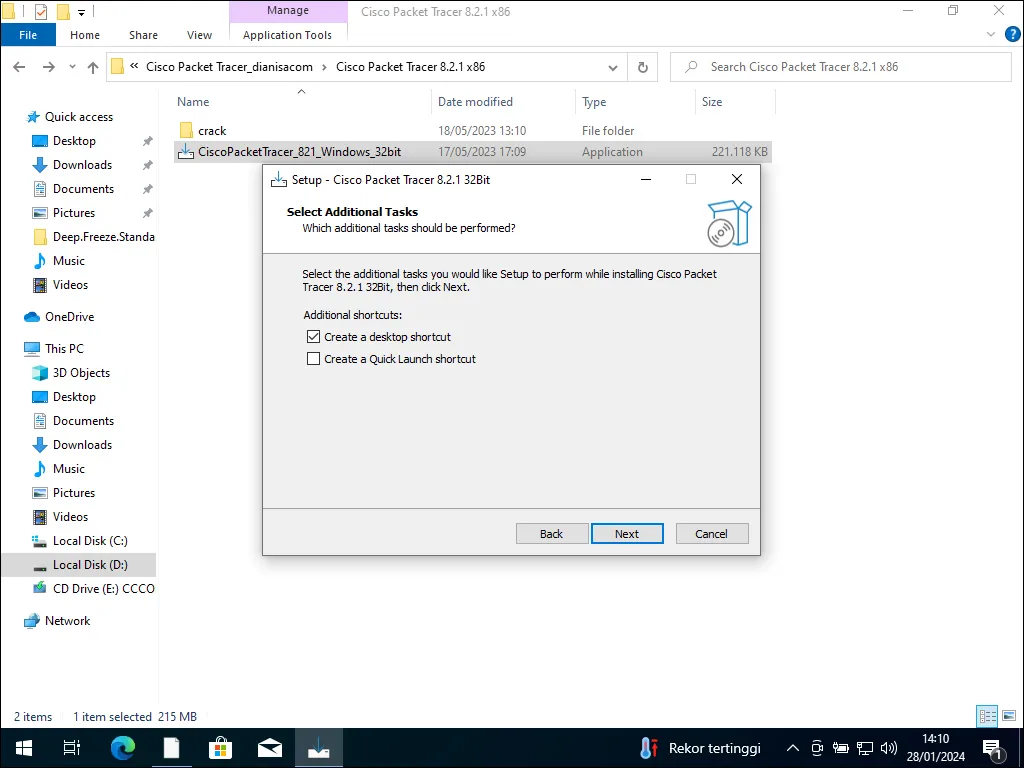Click the Next button in Setup
1024x768 pixels.
click(627, 534)
